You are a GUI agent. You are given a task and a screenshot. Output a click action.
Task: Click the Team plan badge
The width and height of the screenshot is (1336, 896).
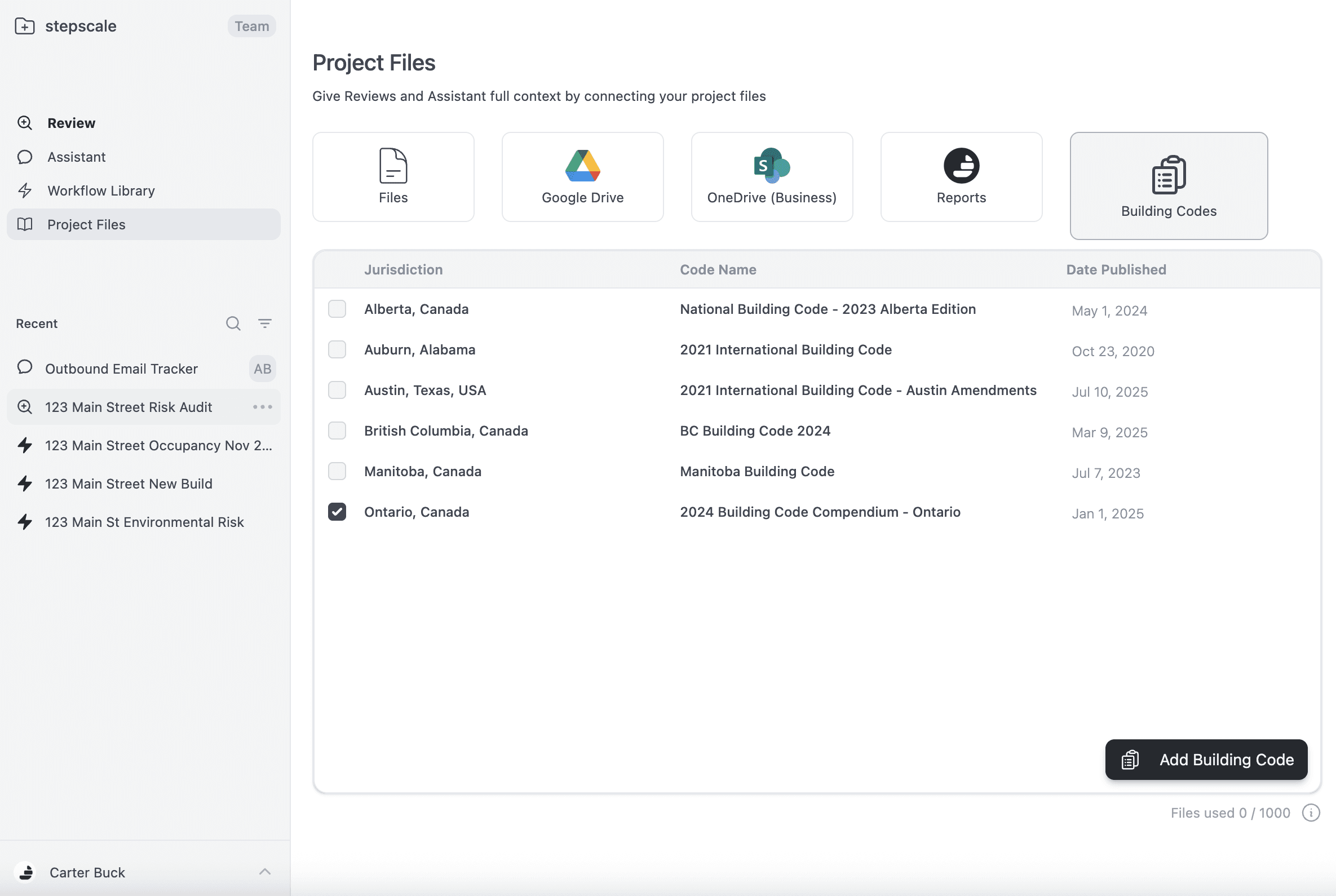point(251,26)
